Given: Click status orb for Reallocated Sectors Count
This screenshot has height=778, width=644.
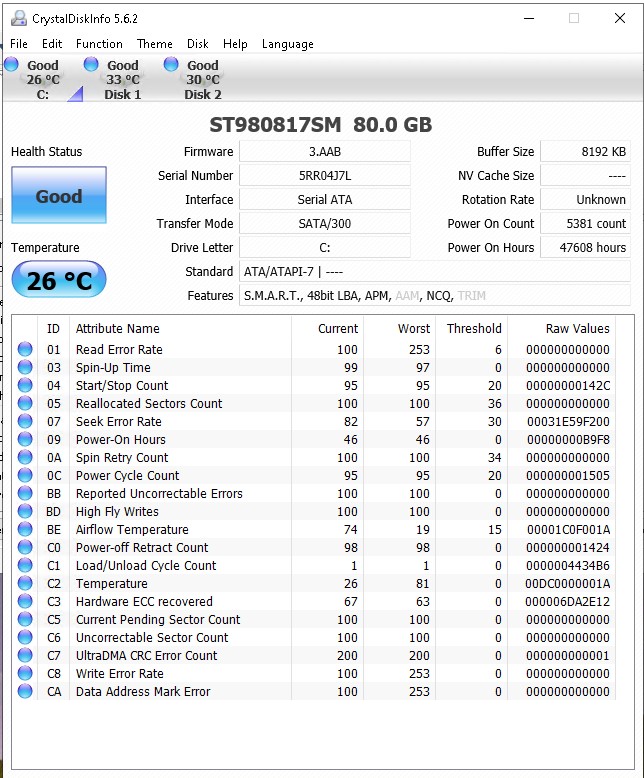Looking at the screenshot, I should [25, 403].
